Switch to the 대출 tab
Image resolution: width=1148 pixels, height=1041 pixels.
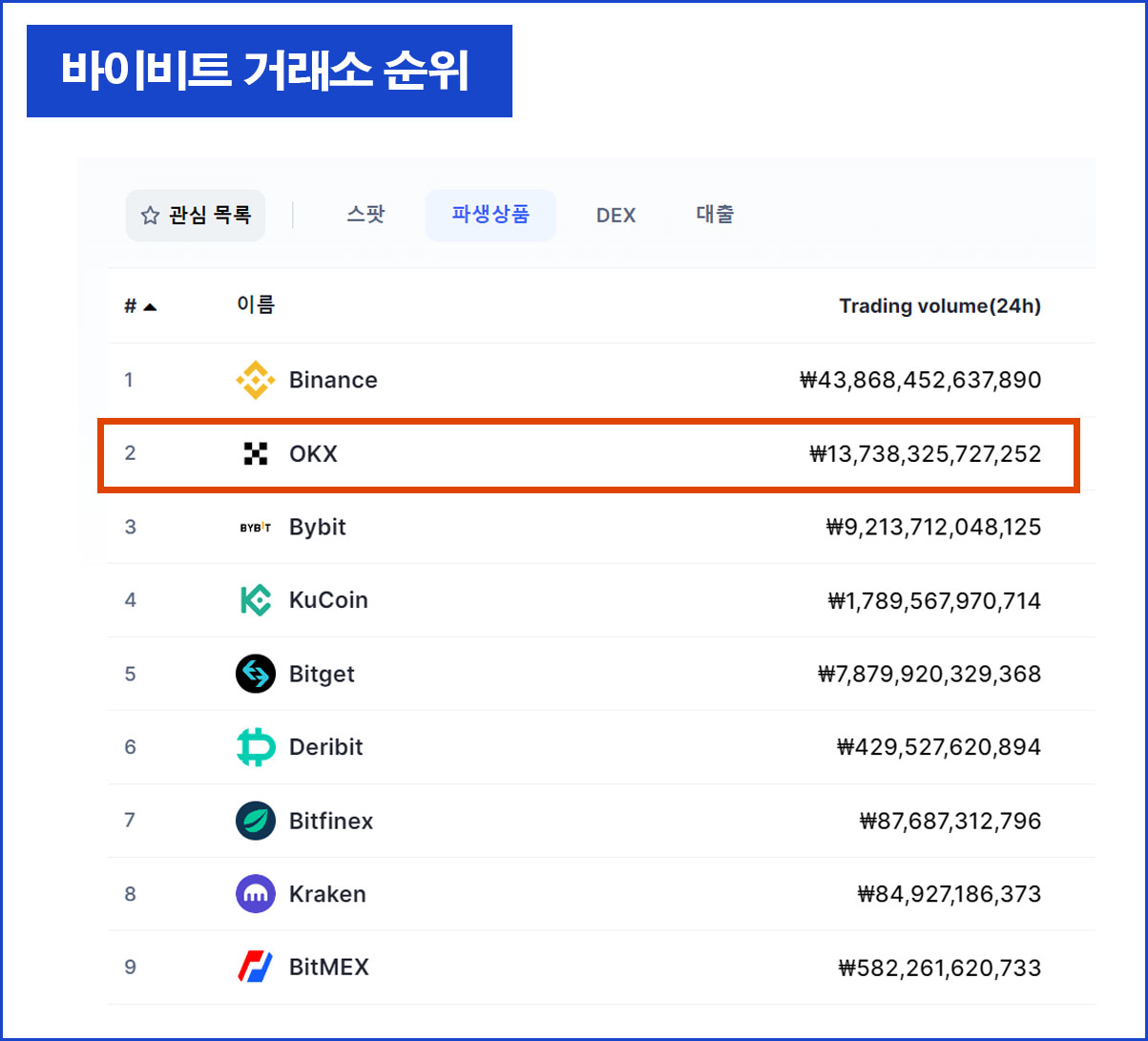point(715,215)
